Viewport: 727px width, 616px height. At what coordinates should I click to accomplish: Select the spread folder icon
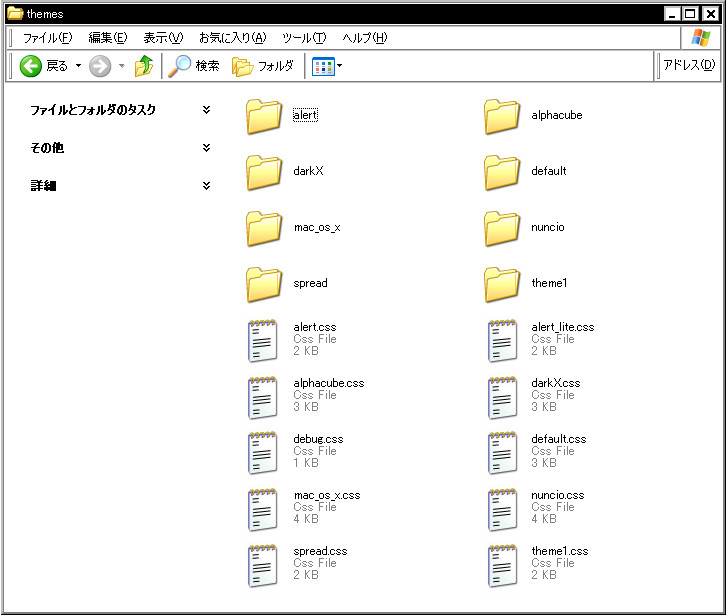click(264, 285)
